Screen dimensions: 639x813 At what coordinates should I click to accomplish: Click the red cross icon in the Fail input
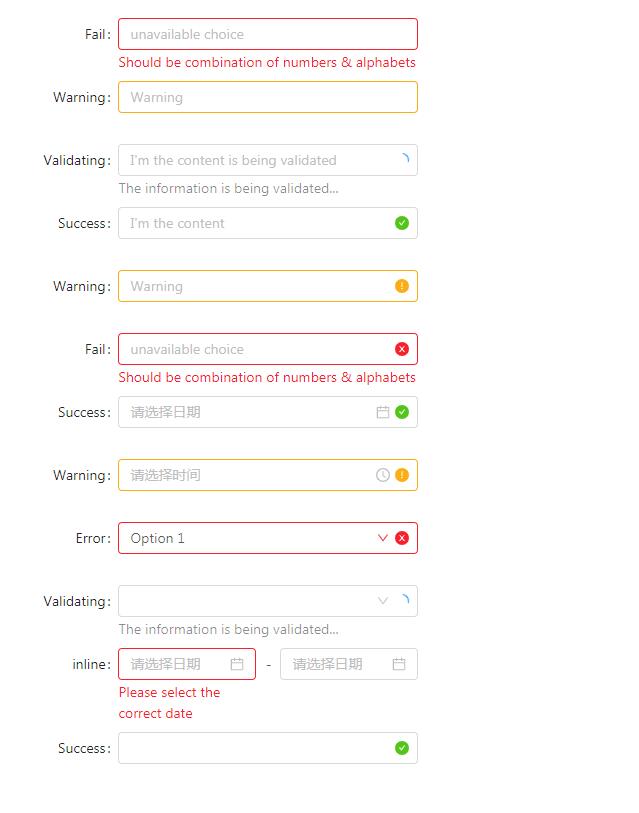coord(400,349)
